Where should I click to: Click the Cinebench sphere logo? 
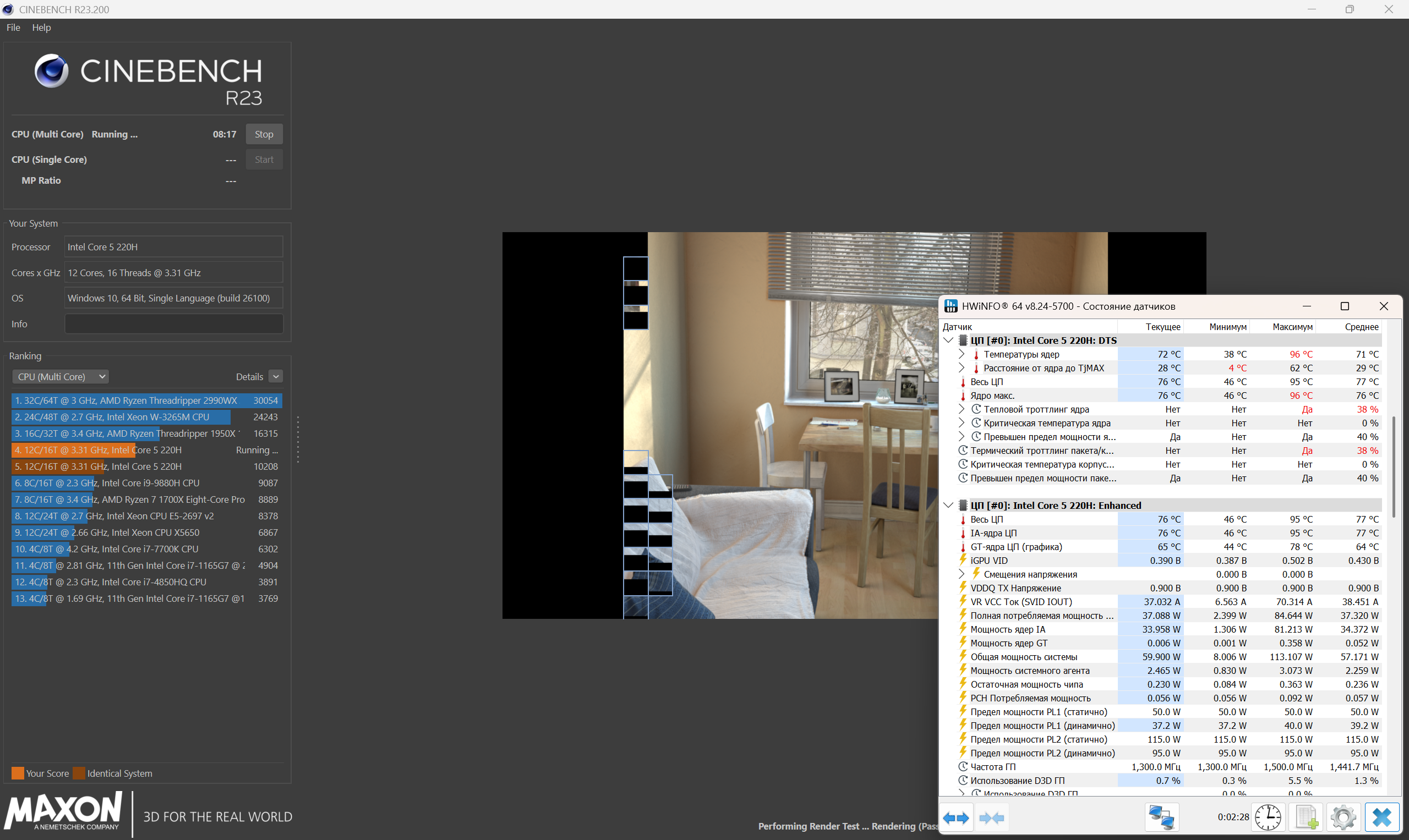coord(52,71)
